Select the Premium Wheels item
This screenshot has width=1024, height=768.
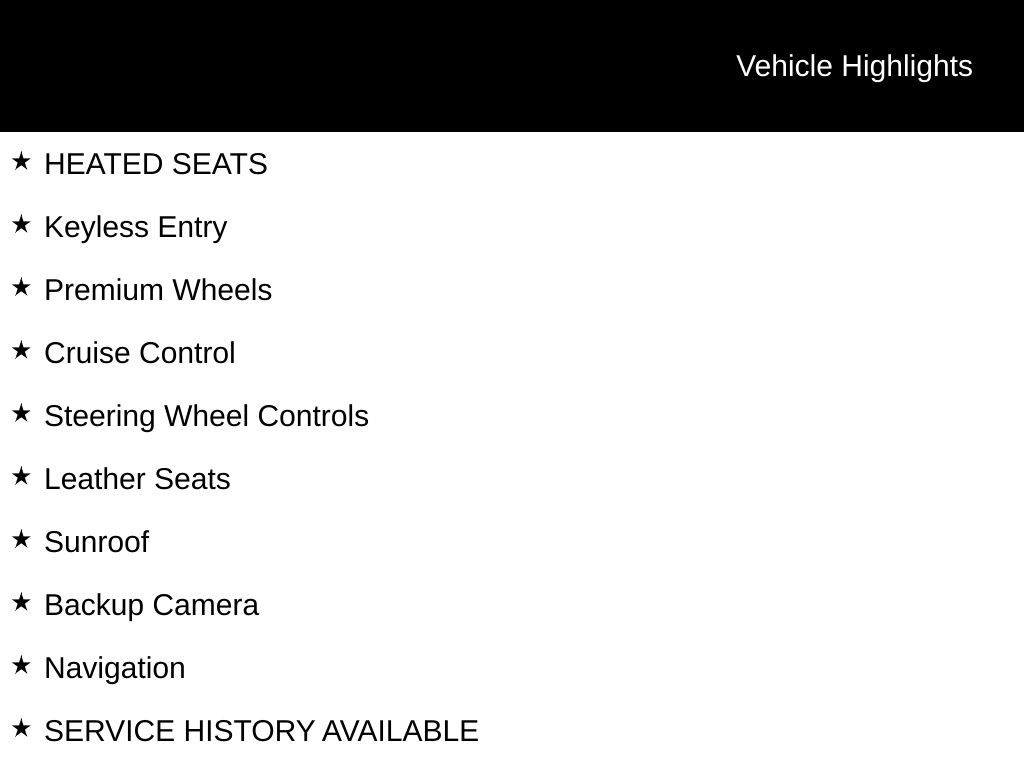click(x=158, y=290)
